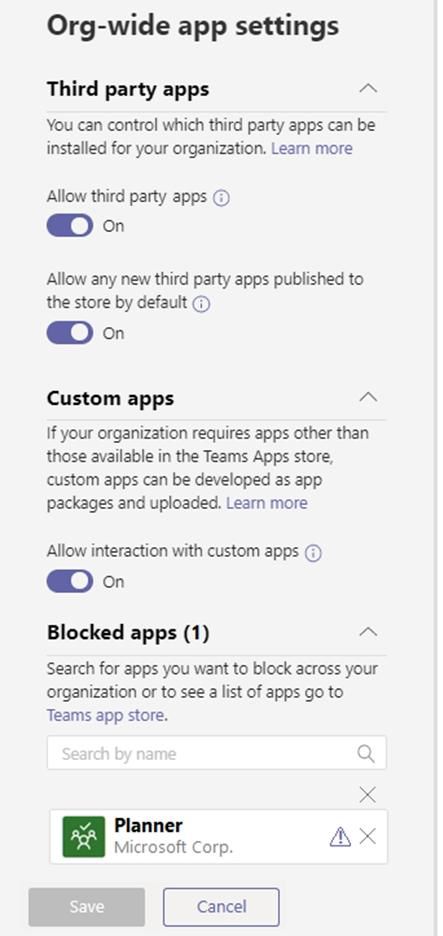Open Learn more link for custom apps
The width and height of the screenshot is (443, 936).
[267, 503]
